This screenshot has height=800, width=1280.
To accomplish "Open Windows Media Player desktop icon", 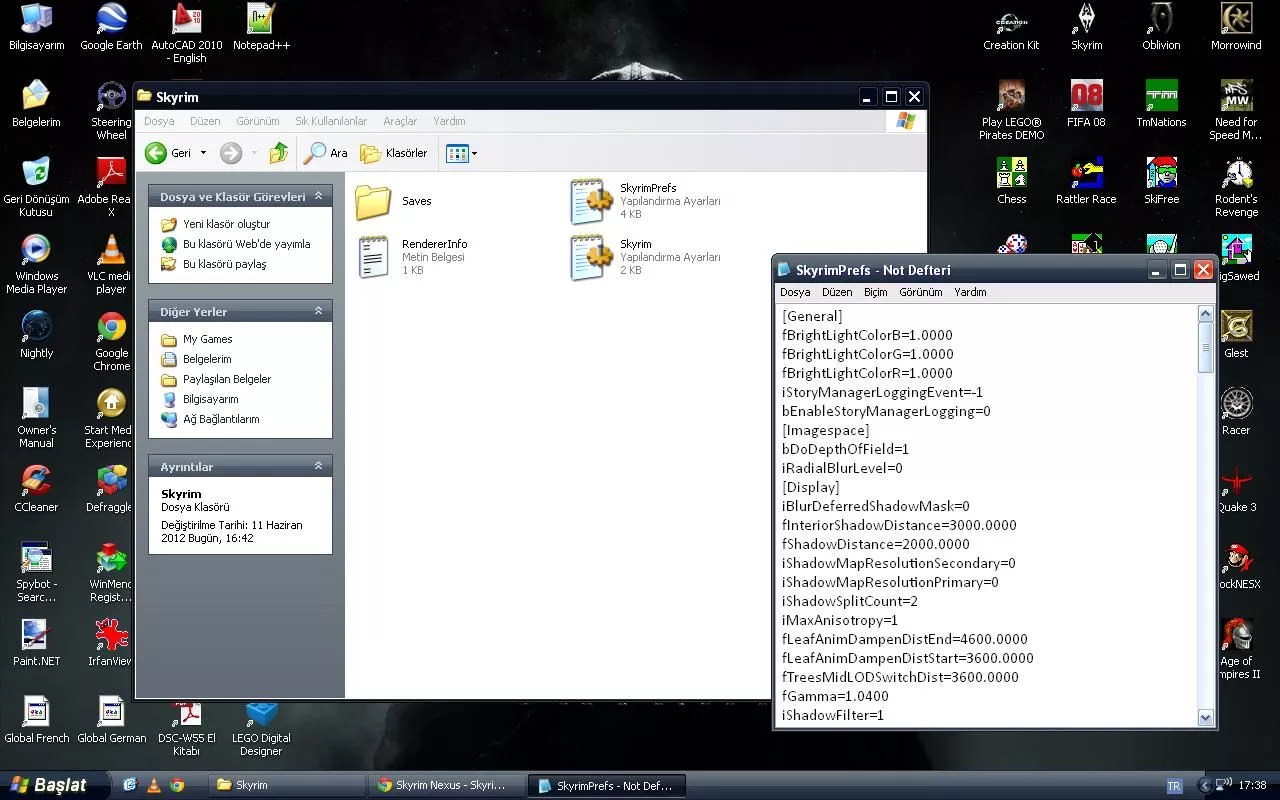I will [36, 264].
